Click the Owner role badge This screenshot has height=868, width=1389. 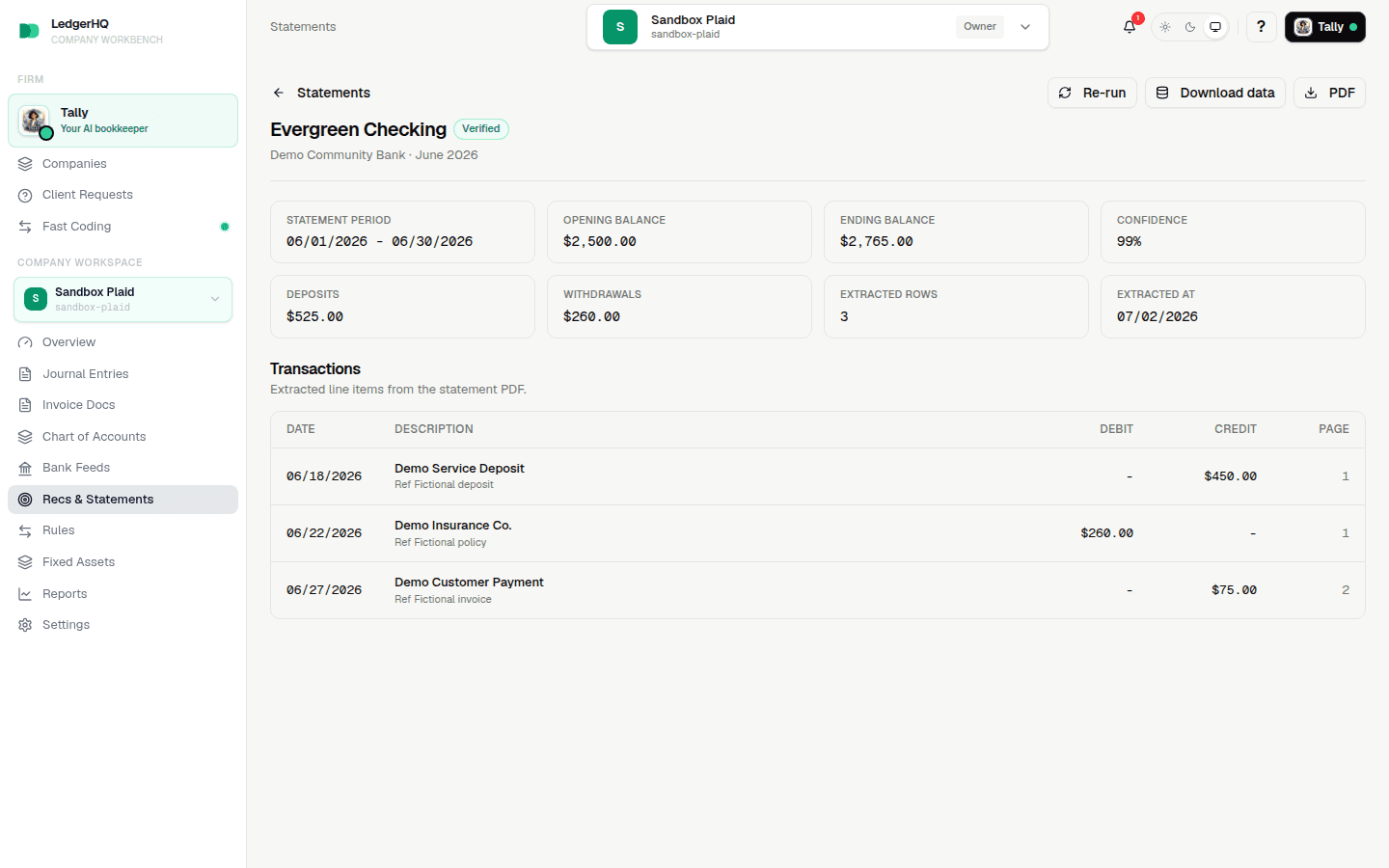coord(980,27)
